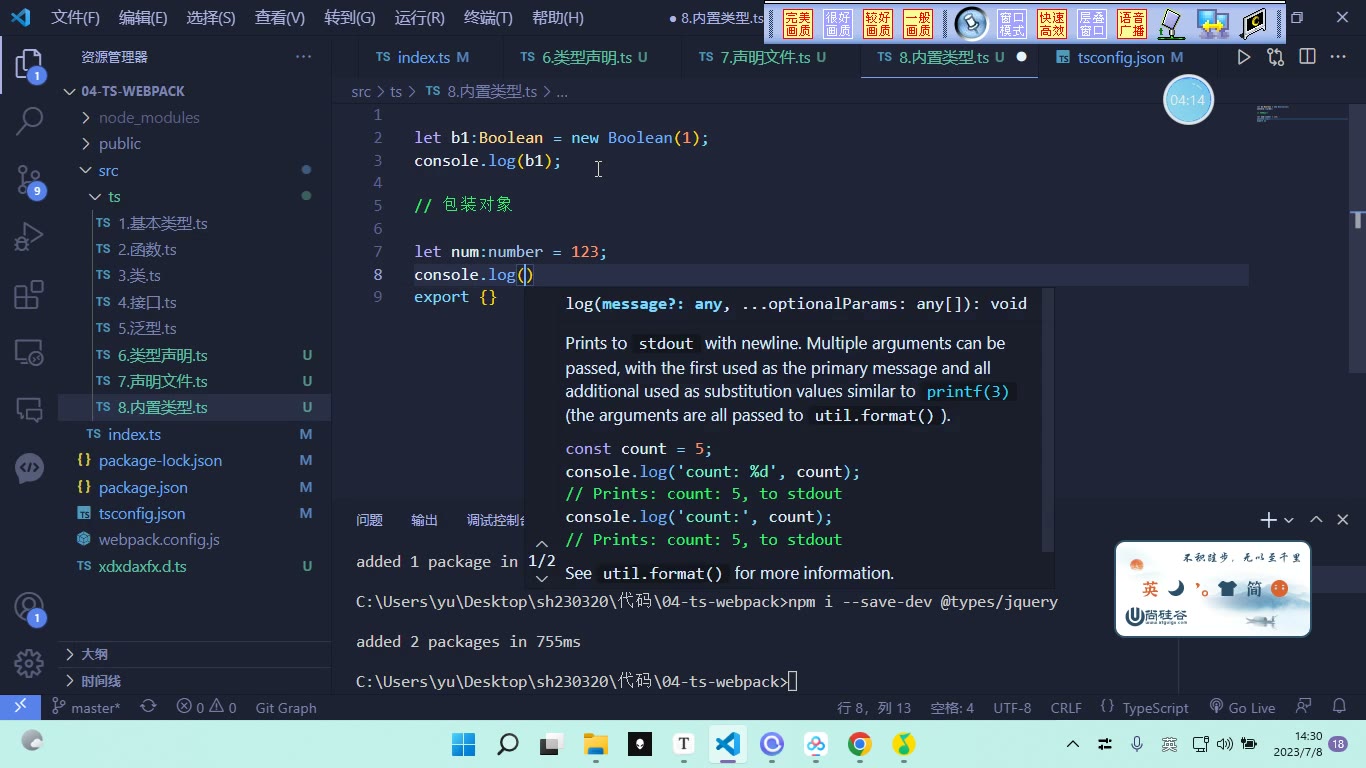The width and height of the screenshot is (1366, 768).
Task: Open the Accounts menu icon
Action: 29,608
